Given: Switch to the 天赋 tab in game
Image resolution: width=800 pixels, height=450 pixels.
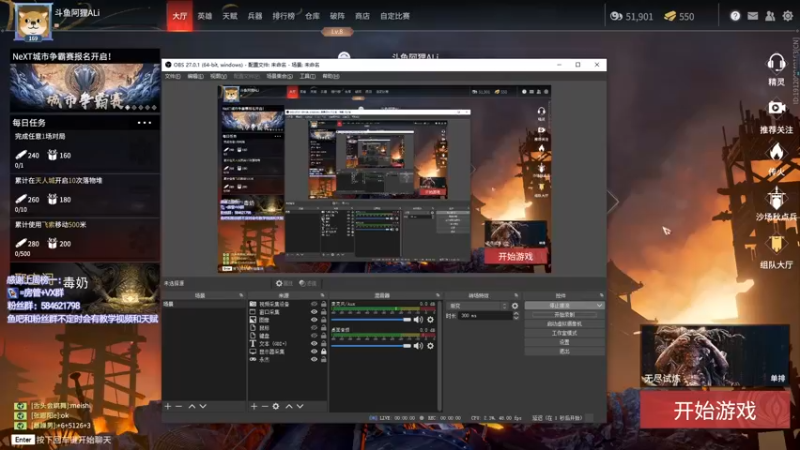Looking at the screenshot, I should (x=230, y=16).
